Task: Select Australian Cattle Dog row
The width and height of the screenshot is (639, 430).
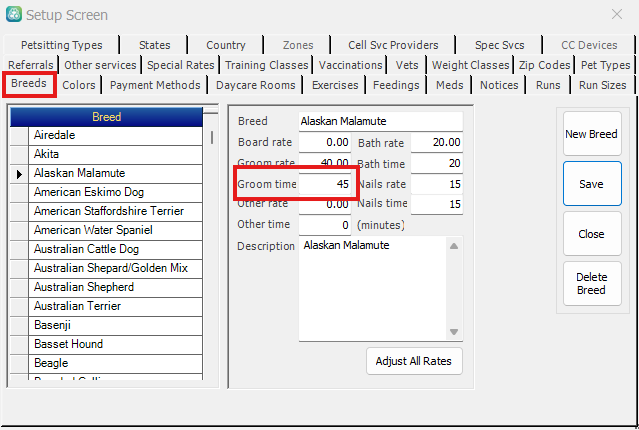Action: coord(115,249)
